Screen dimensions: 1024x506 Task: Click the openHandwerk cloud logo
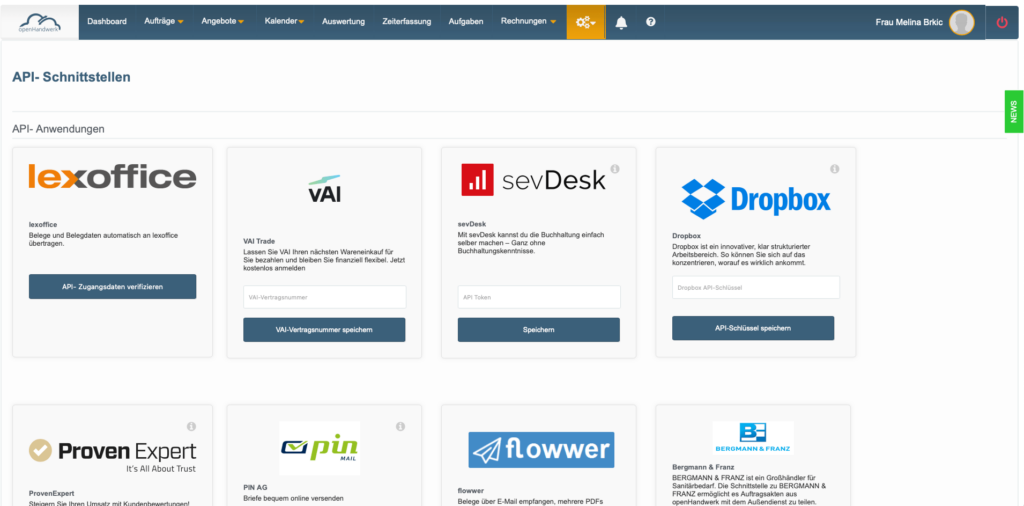[x=40, y=21]
